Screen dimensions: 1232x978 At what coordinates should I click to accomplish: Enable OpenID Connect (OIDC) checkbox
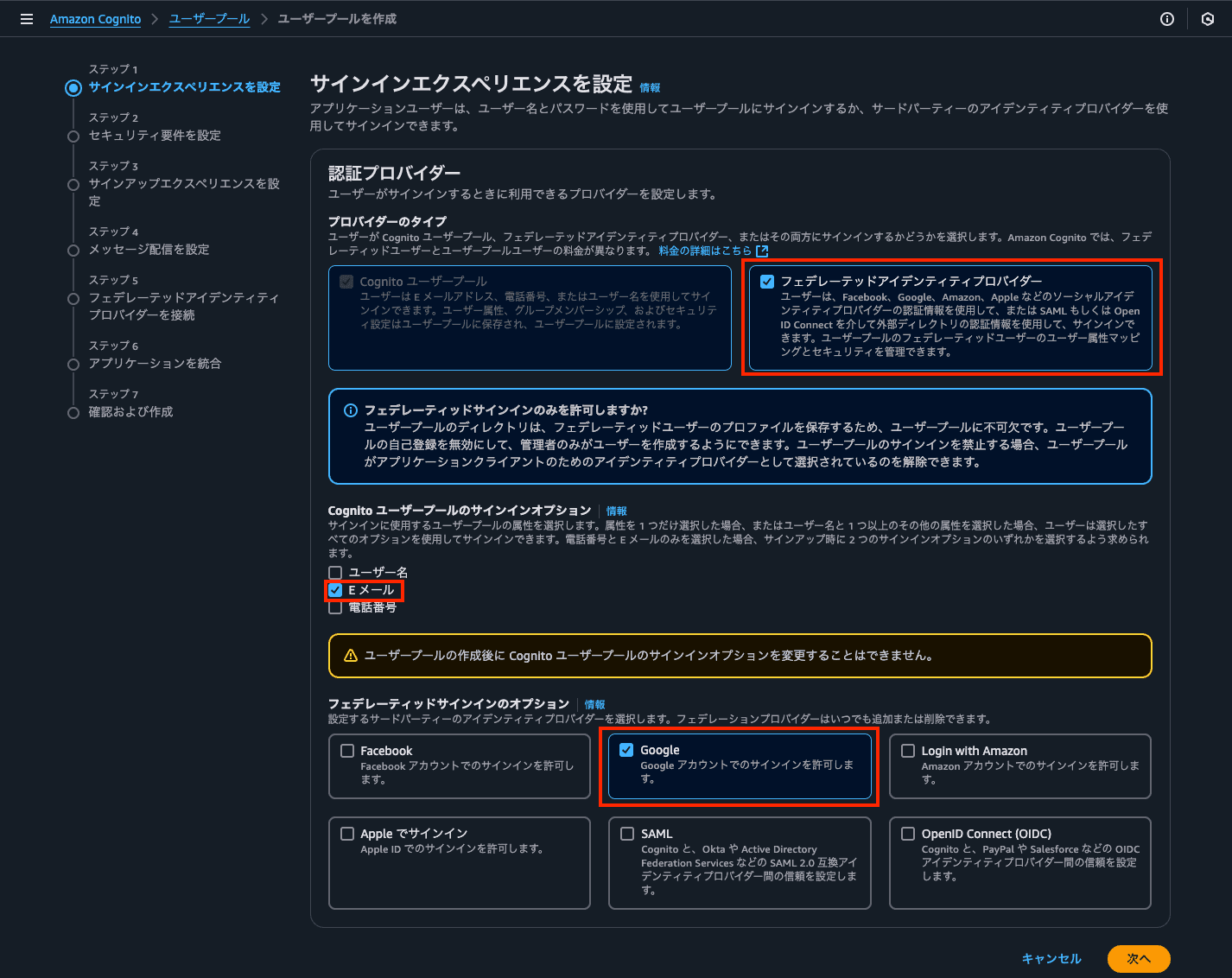click(x=908, y=834)
